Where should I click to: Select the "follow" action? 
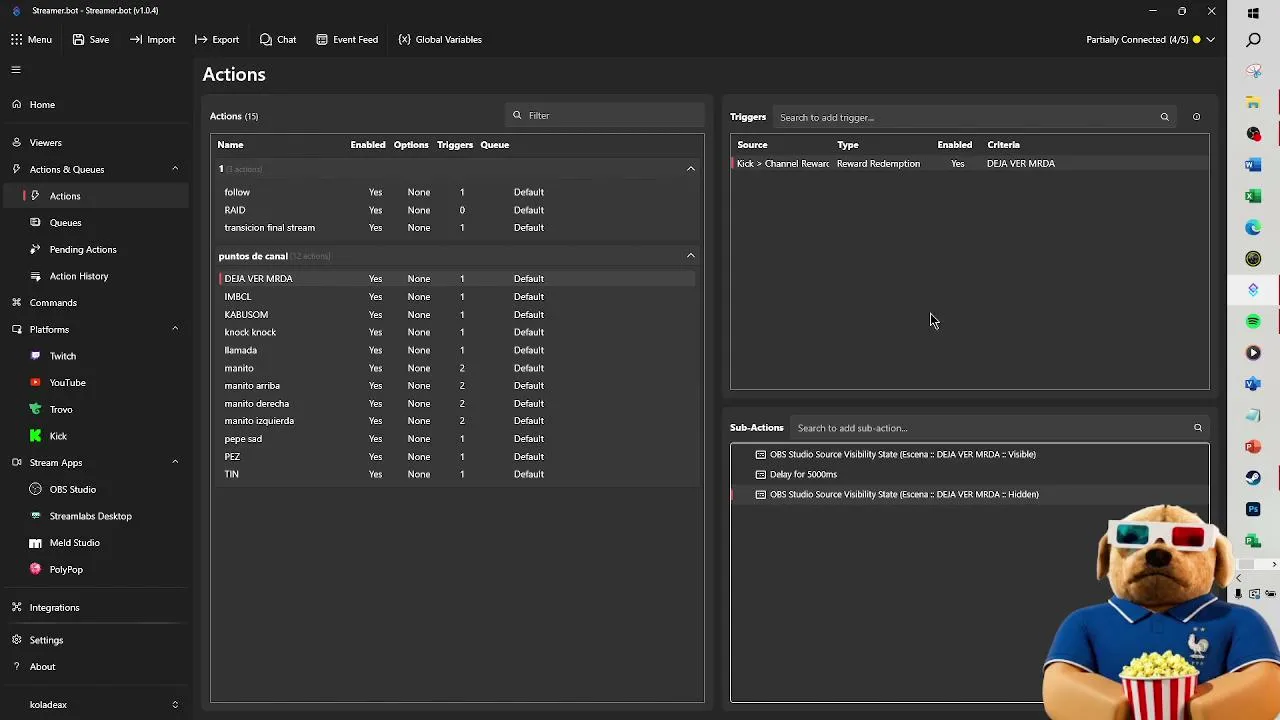coord(456,192)
